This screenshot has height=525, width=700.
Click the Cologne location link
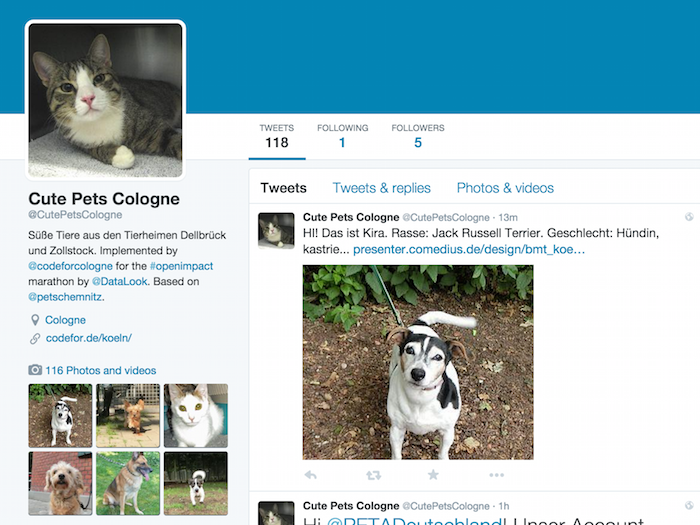pyautogui.click(x=65, y=320)
